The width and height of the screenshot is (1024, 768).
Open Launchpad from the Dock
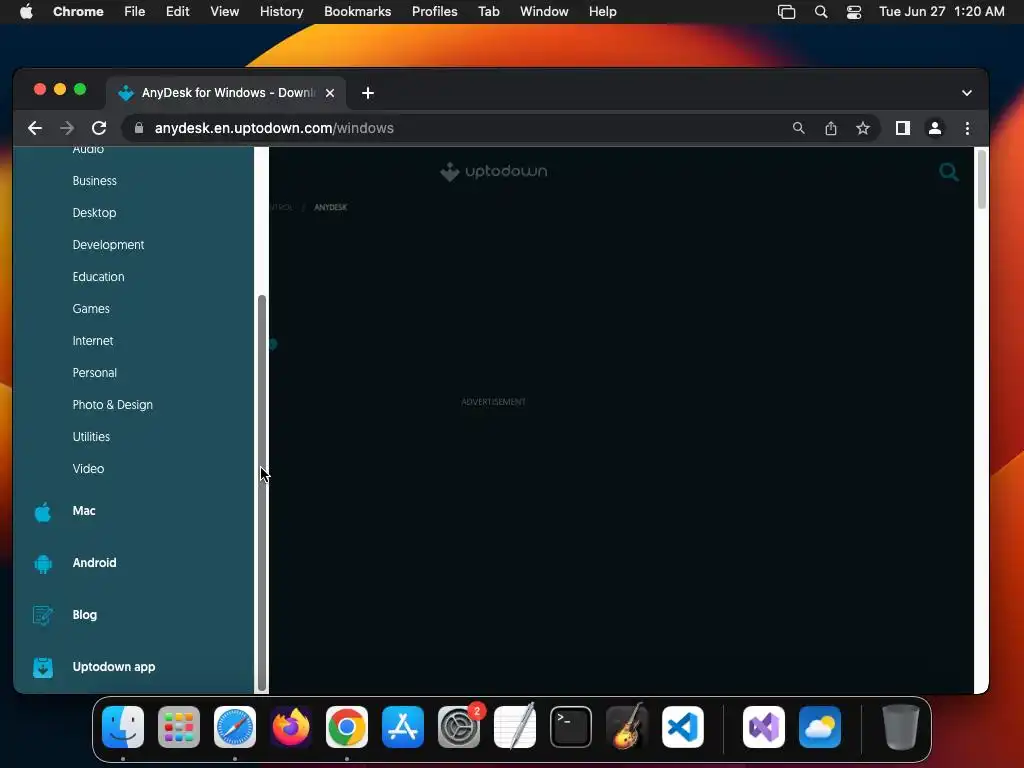tap(179, 727)
